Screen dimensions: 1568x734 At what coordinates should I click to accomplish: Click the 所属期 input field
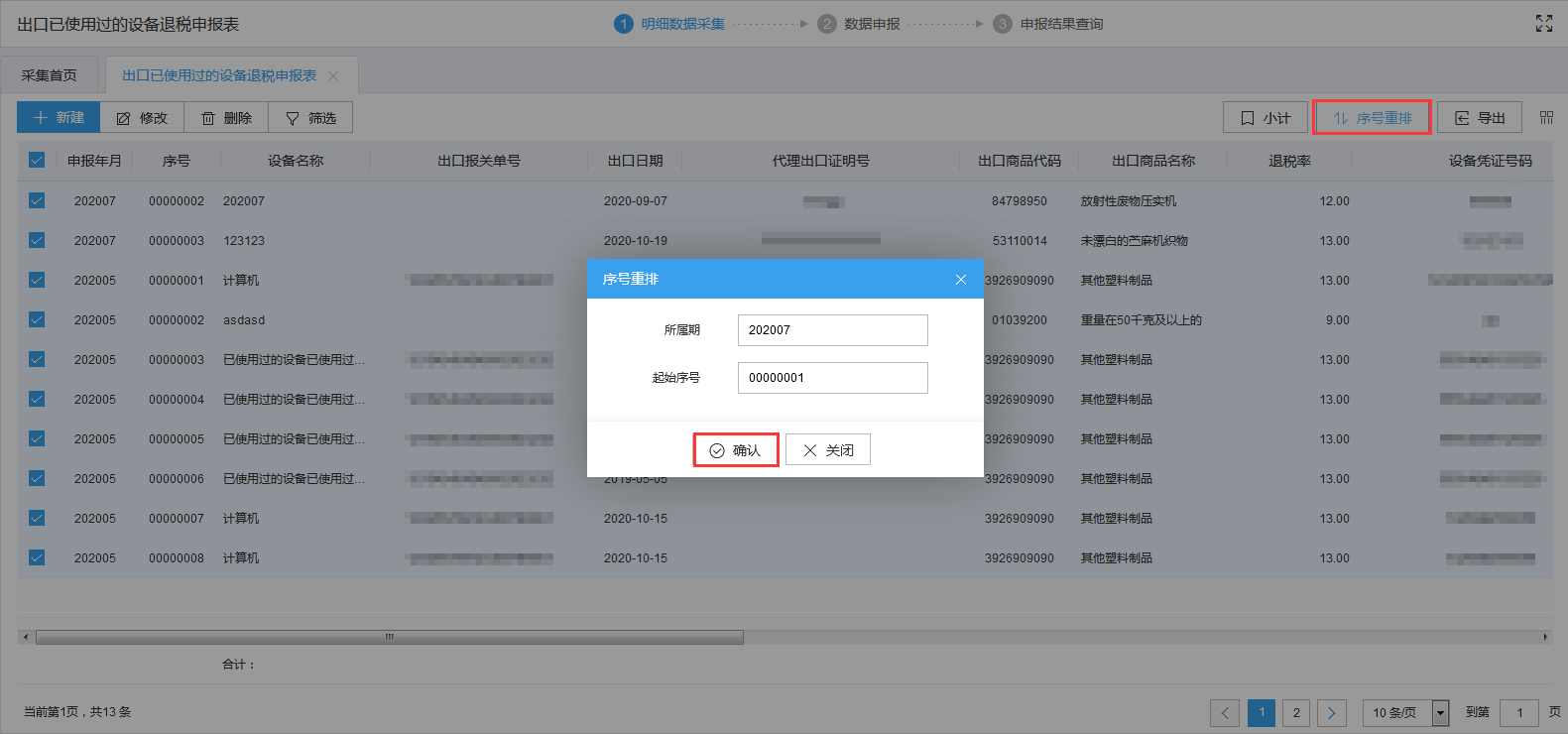tap(833, 330)
